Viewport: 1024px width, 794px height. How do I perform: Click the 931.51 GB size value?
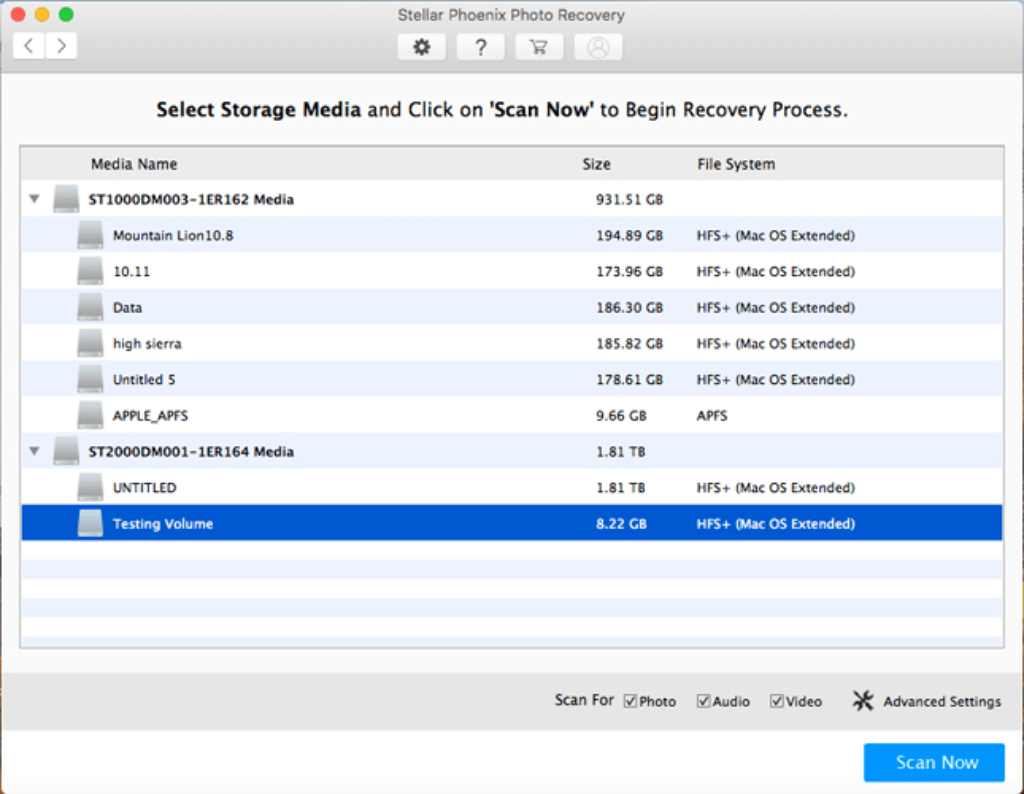629,199
